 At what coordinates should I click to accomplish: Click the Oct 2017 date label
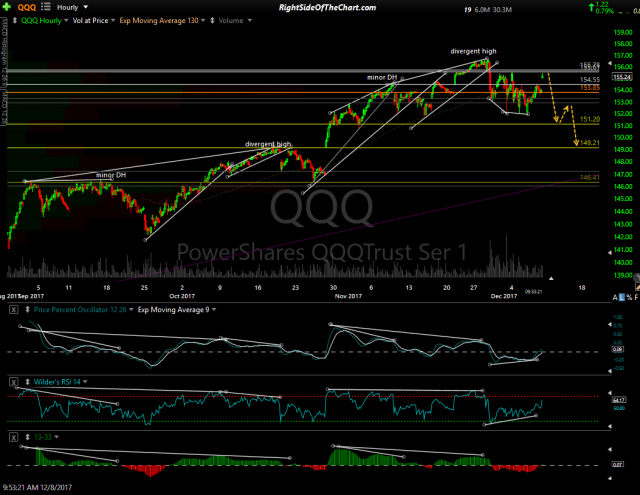pyautogui.click(x=182, y=296)
